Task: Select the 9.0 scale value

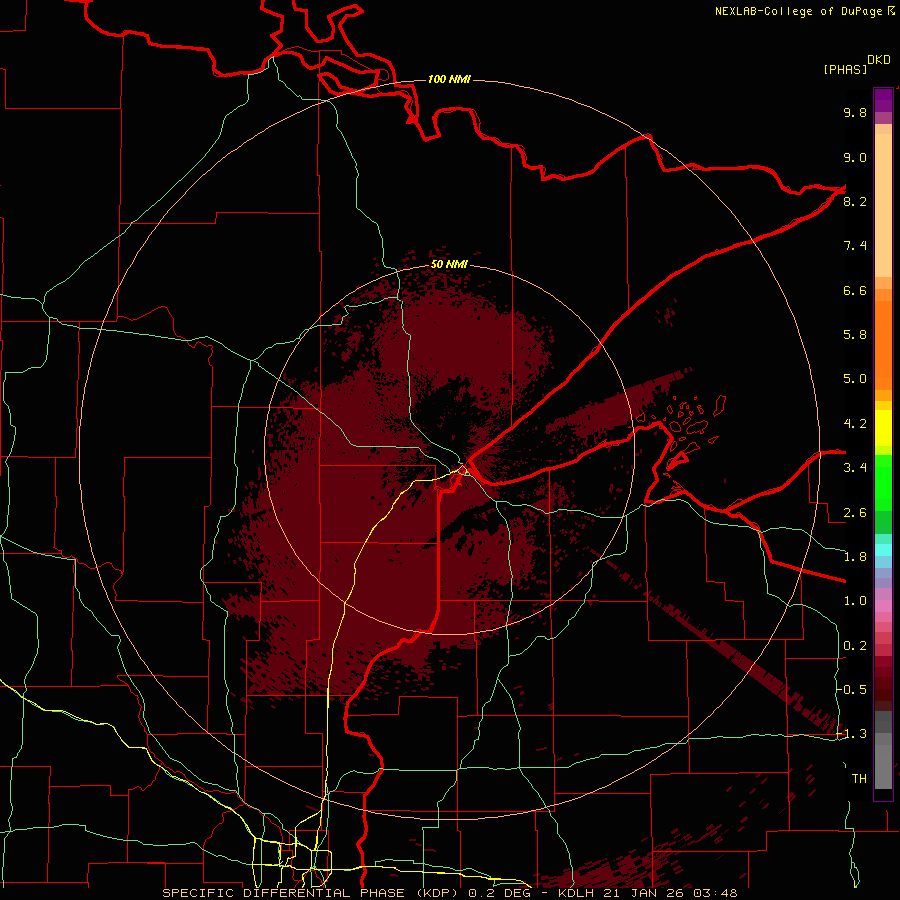Action: click(x=855, y=157)
